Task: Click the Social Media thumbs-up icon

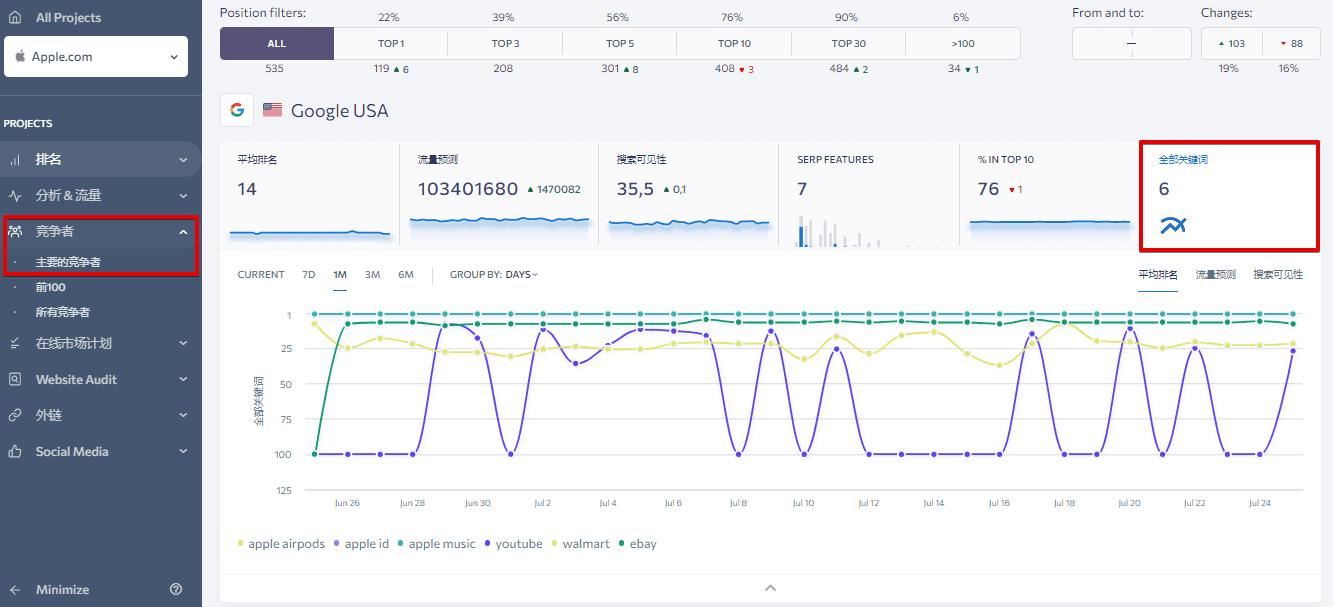Action: (x=15, y=451)
